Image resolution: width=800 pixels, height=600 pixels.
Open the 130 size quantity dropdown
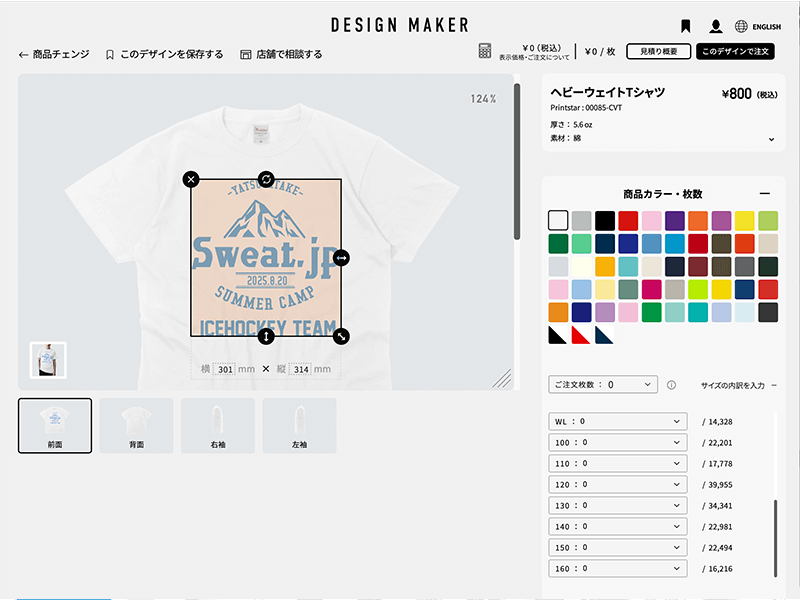[618, 505]
